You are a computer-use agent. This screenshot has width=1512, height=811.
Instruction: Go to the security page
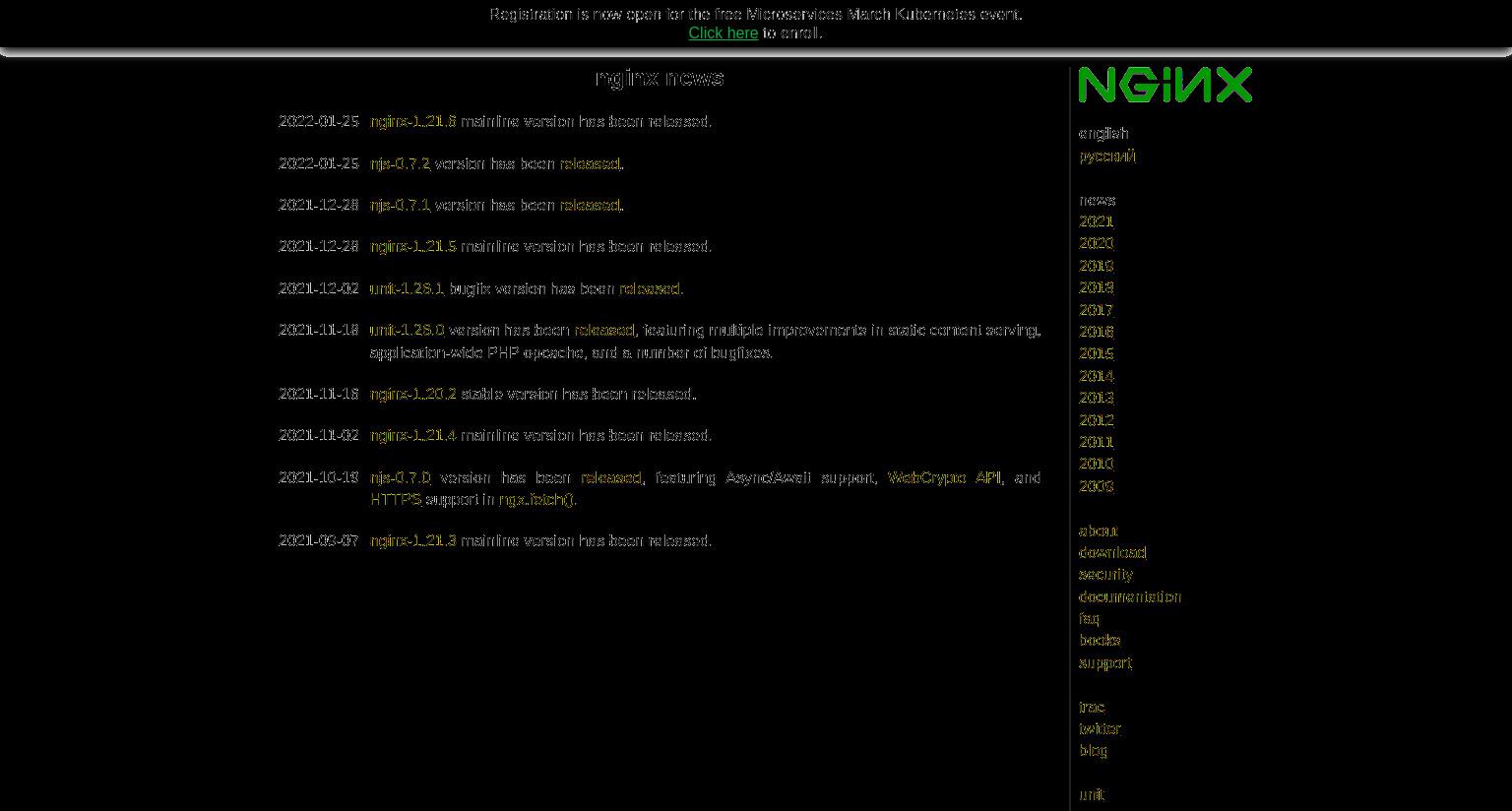point(1106,574)
